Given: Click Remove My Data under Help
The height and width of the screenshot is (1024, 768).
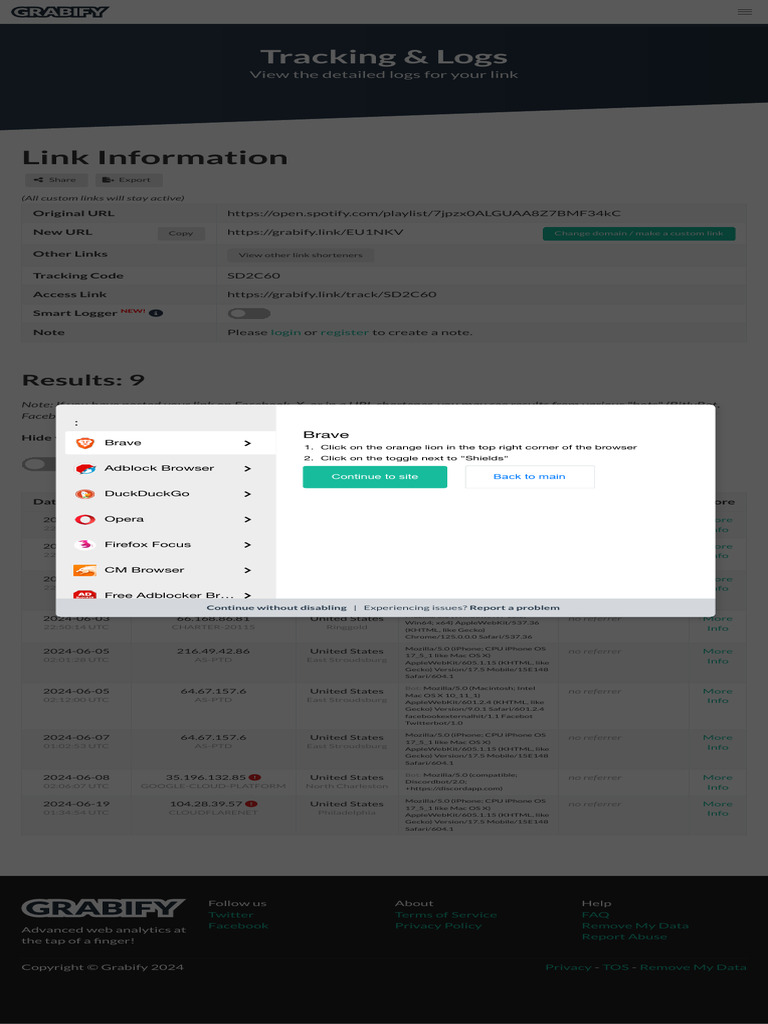Looking at the screenshot, I should pos(635,925).
